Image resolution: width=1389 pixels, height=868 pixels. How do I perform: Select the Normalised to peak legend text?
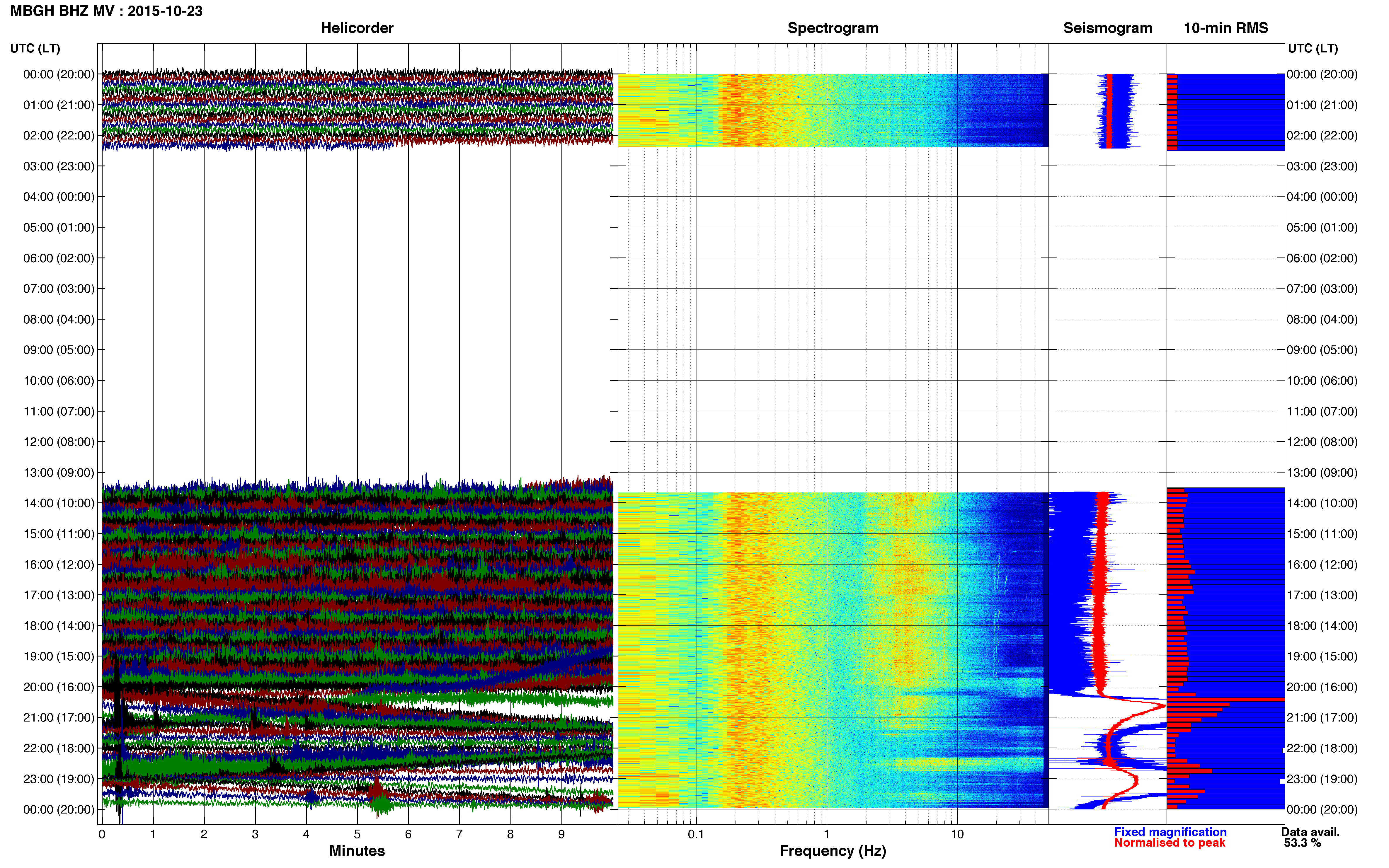(x=1169, y=842)
